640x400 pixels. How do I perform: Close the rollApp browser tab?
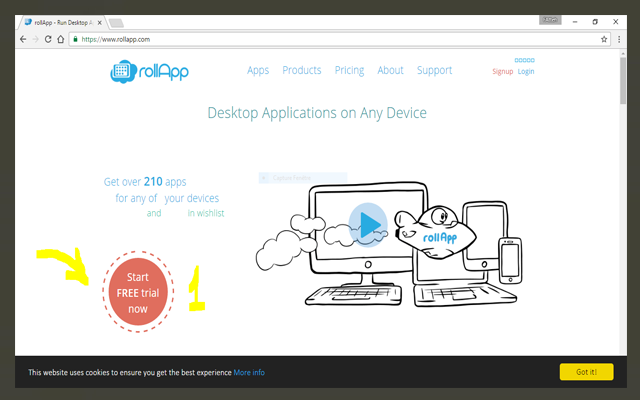coord(99,21)
